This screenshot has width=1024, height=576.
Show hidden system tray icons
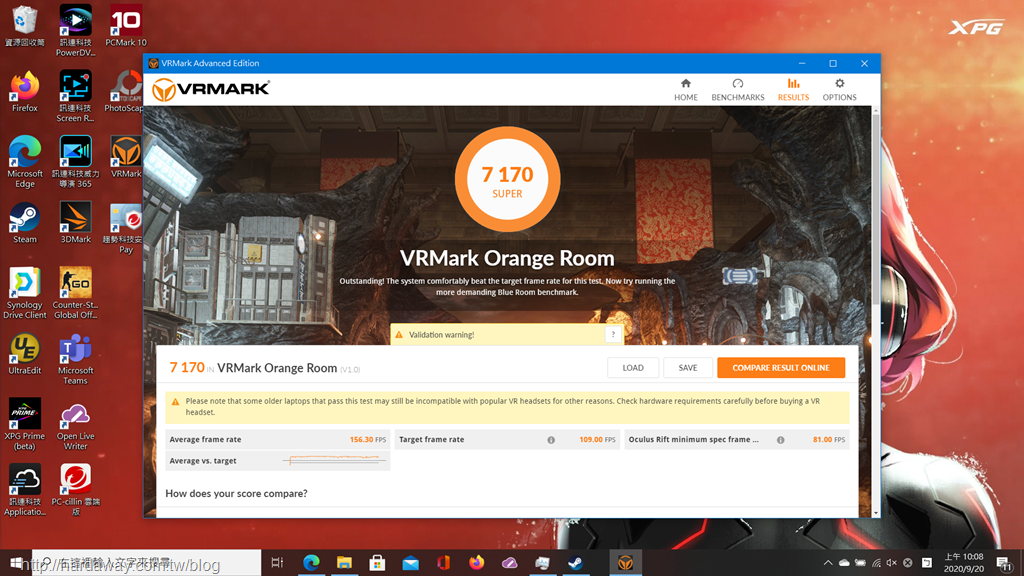coord(827,562)
